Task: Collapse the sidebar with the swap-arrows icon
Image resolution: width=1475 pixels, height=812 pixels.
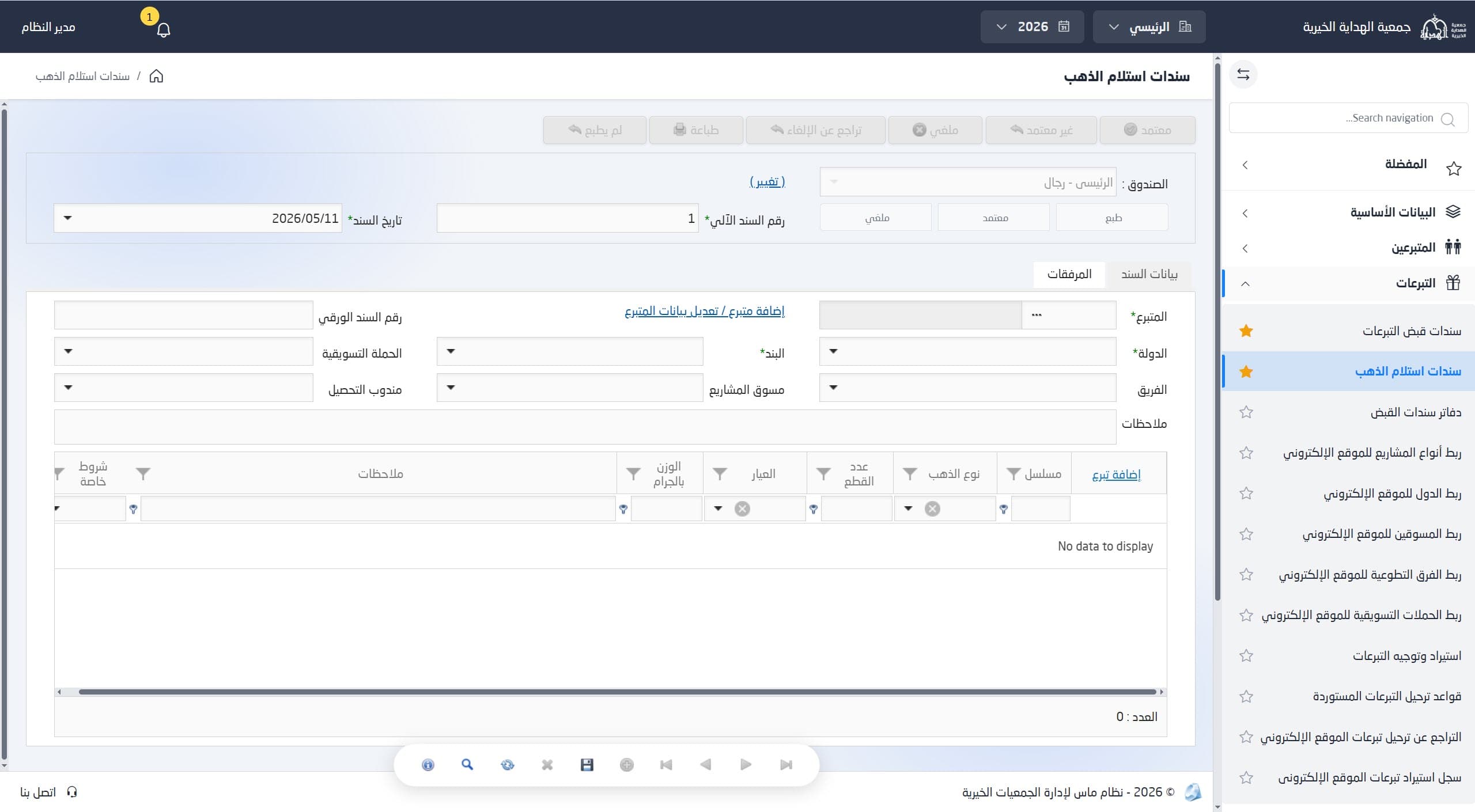Action: click(1243, 75)
